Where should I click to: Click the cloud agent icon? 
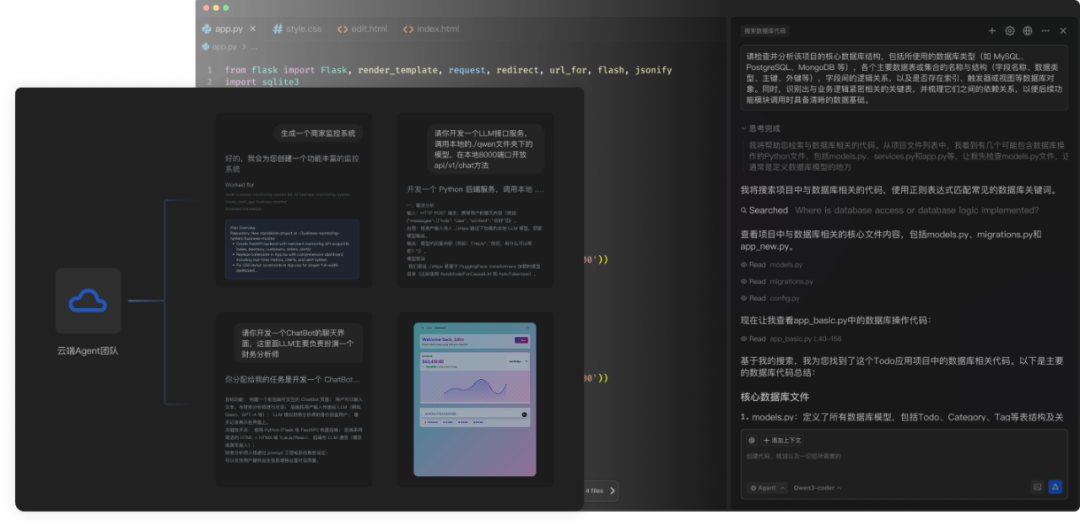(x=88, y=301)
